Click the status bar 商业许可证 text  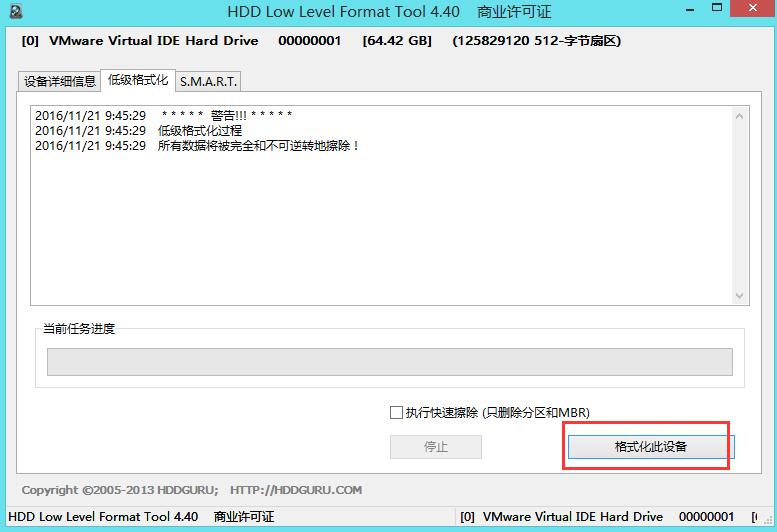click(244, 517)
